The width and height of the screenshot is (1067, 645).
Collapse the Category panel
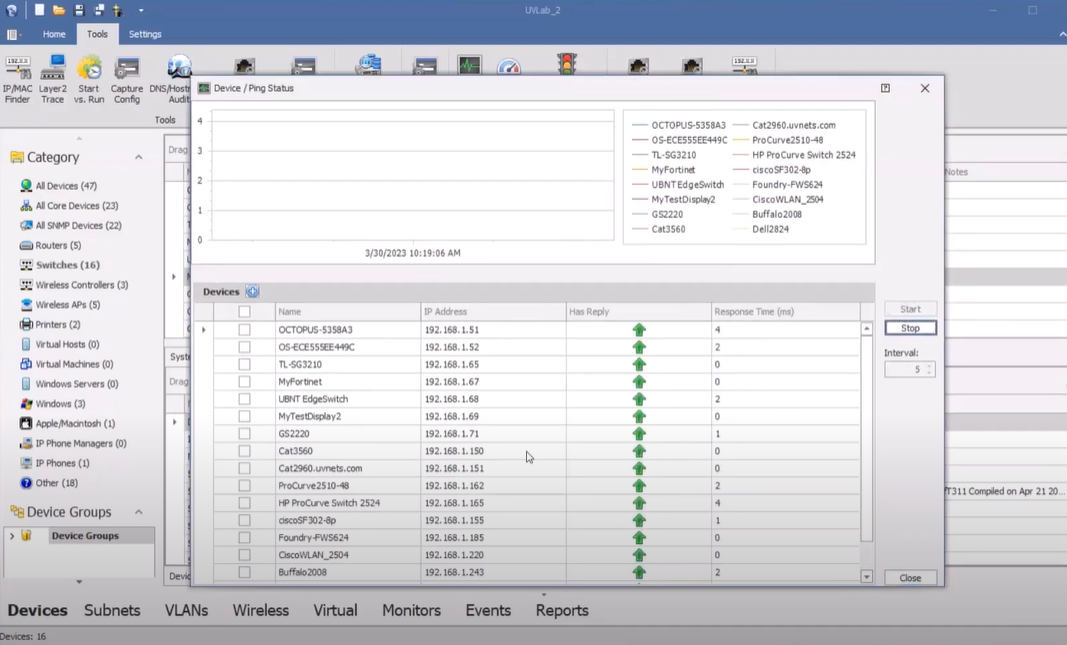[139, 157]
